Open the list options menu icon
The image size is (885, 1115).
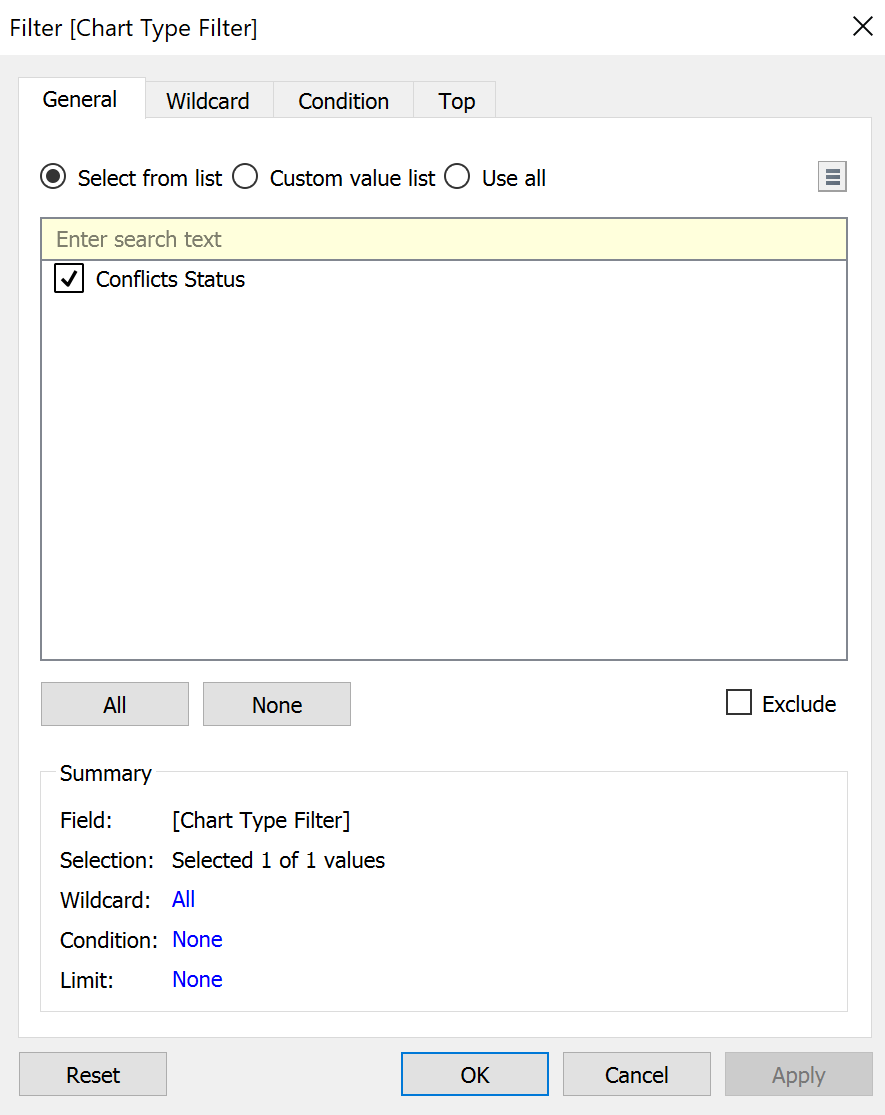coord(832,178)
